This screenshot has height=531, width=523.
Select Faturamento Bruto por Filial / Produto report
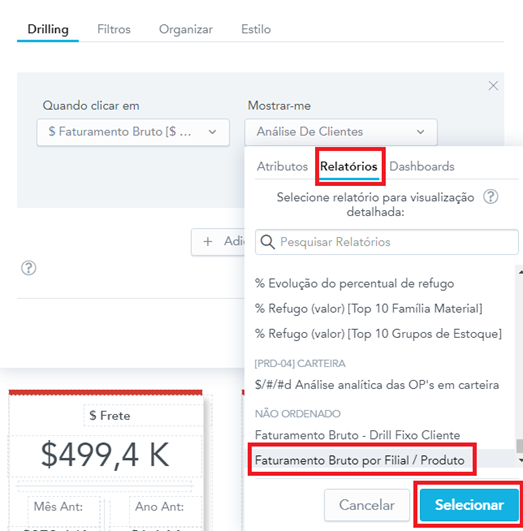(359, 460)
